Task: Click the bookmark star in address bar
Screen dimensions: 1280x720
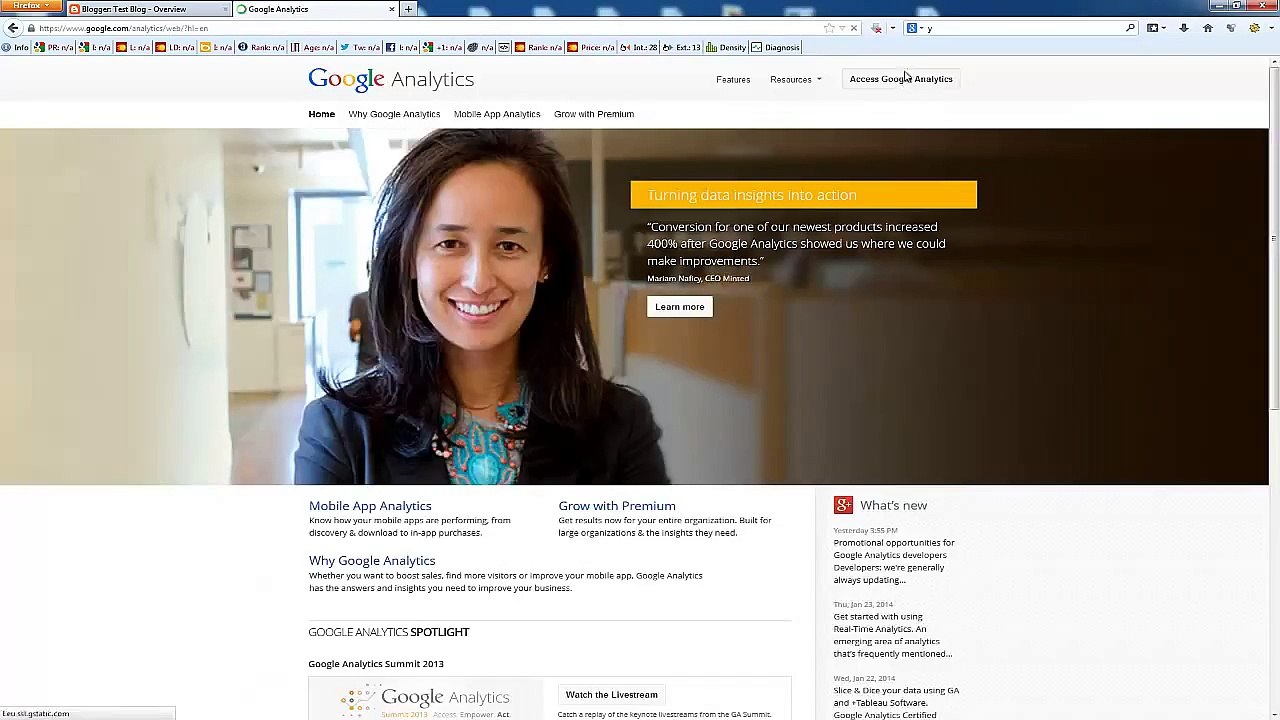Action: point(828,28)
